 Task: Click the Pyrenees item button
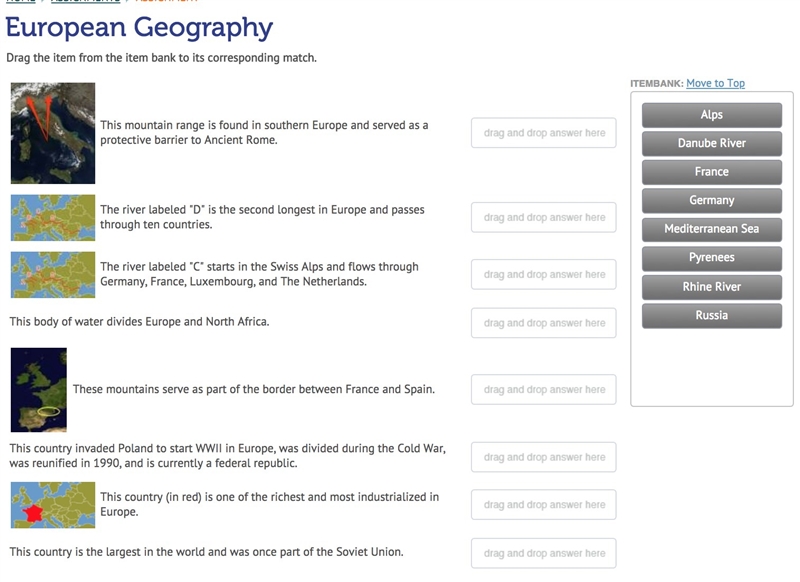pos(712,258)
